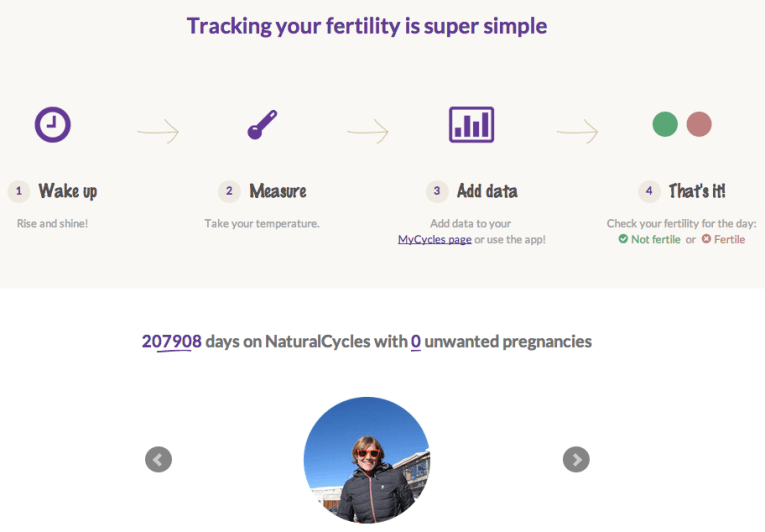This screenshot has height=532, width=765.
Task: Click the red Fertile circle
Action: [x=699, y=124]
